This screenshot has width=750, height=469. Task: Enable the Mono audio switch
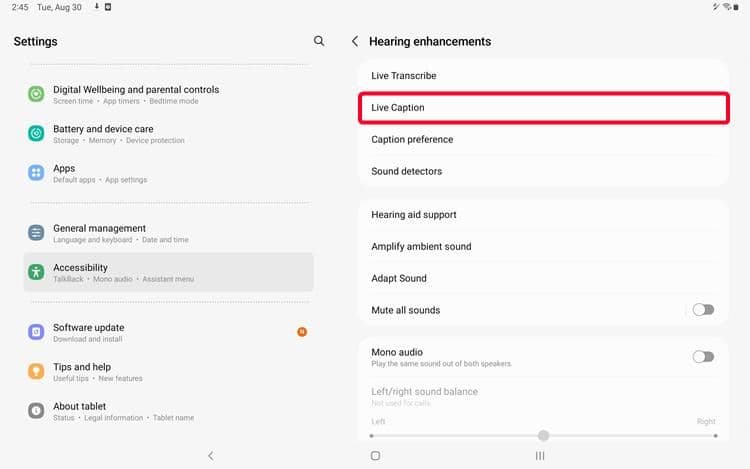pyautogui.click(x=703, y=356)
